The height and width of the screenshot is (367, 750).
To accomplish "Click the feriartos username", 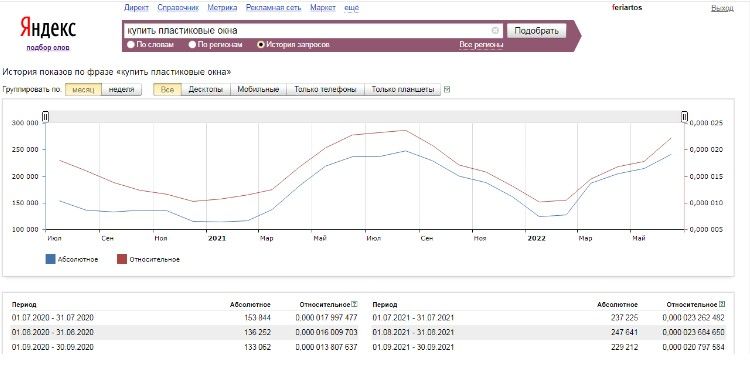I will [x=627, y=8].
